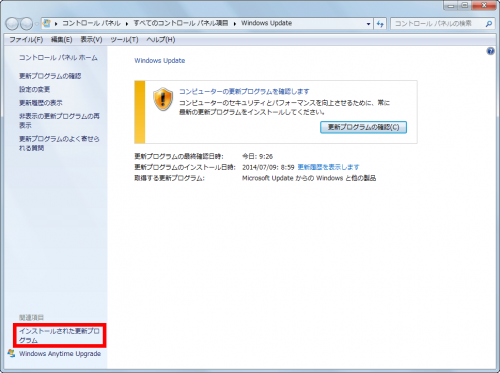Maximize the Windows Update window
This screenshot has height=373, width=500.
click(x=464, y=5)
